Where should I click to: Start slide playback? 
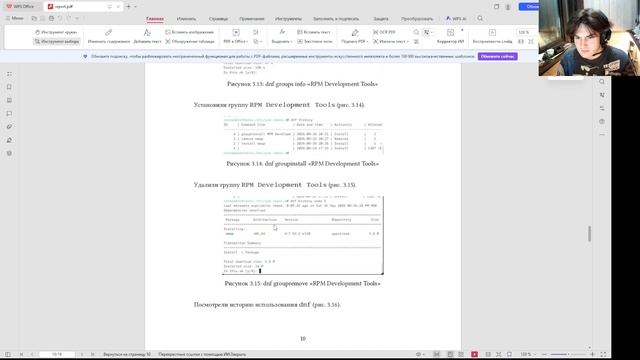pos(492,36)
